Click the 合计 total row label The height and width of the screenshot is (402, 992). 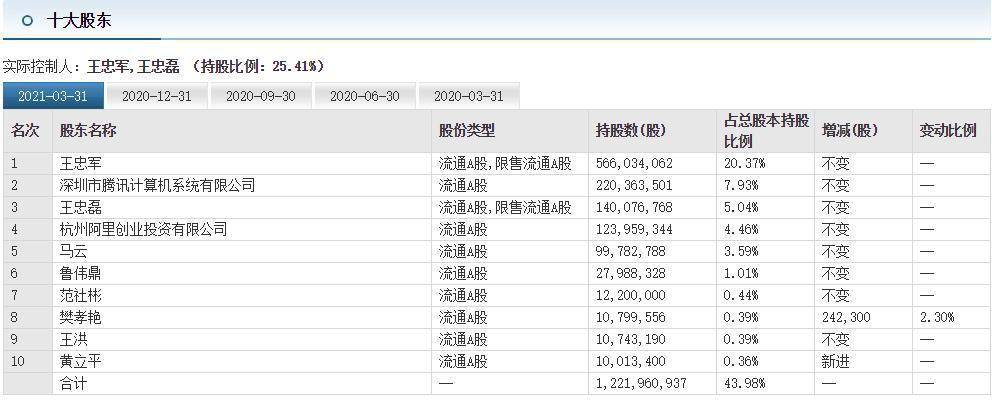click(73, 384)
